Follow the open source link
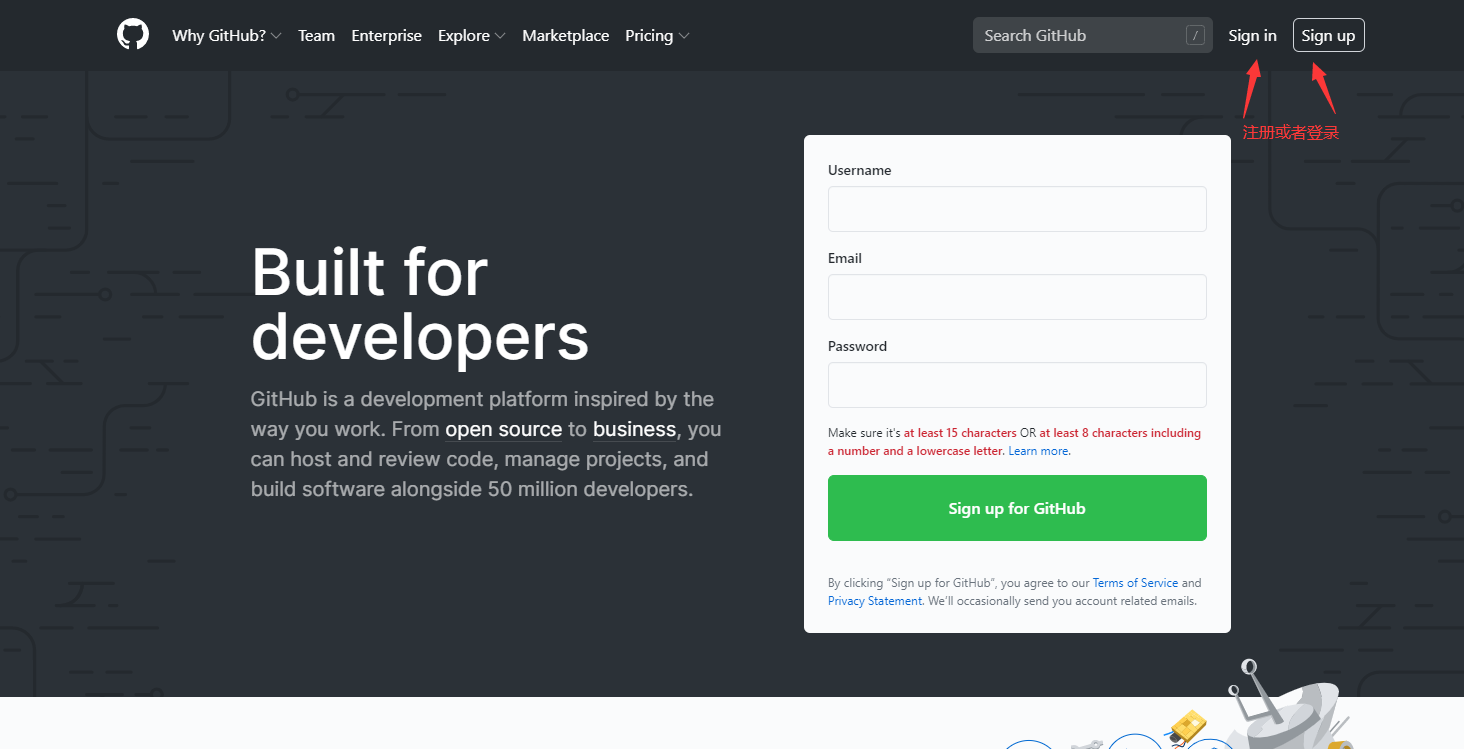The width and height of the screenshot is (1464, 749). coord(504,429)
